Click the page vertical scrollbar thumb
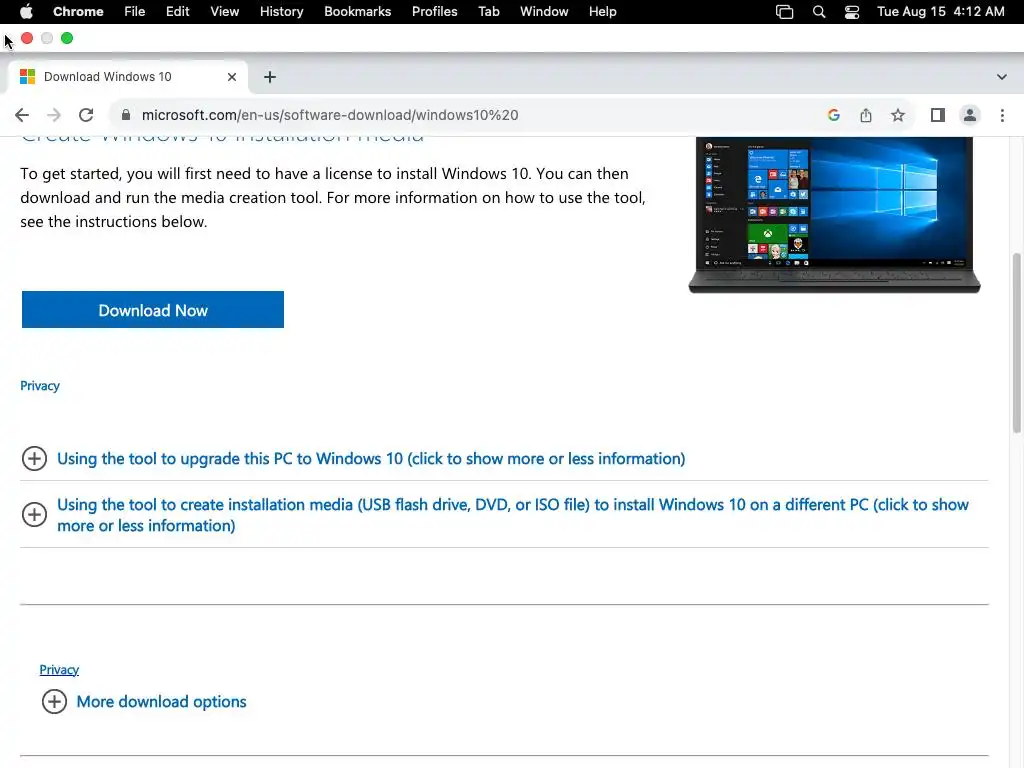1024x768 pixels. coord(1016,343)
